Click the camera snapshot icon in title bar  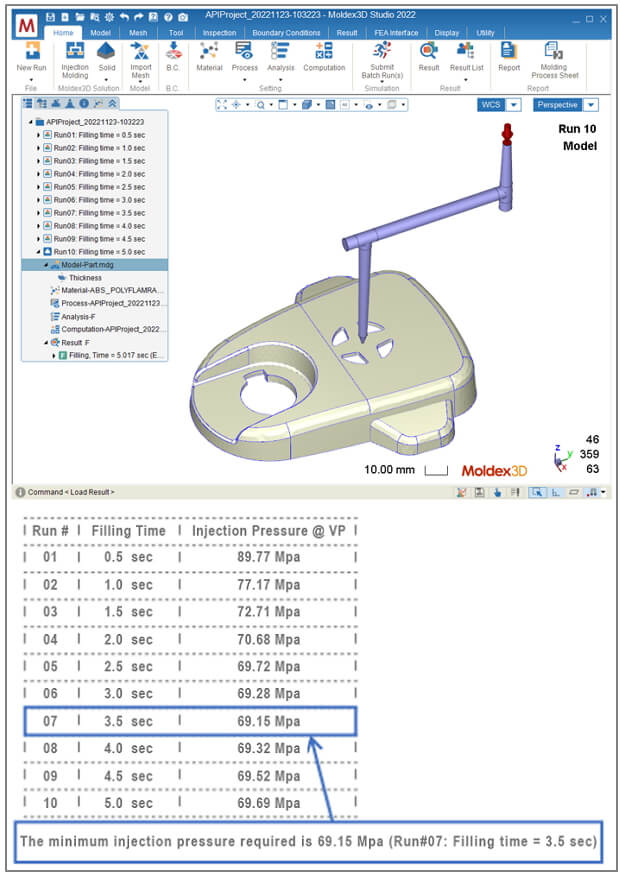coord(183,17)
